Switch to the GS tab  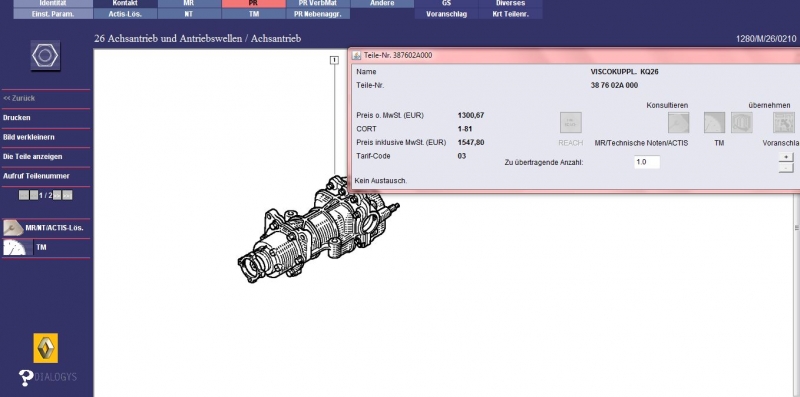point(446,3)
